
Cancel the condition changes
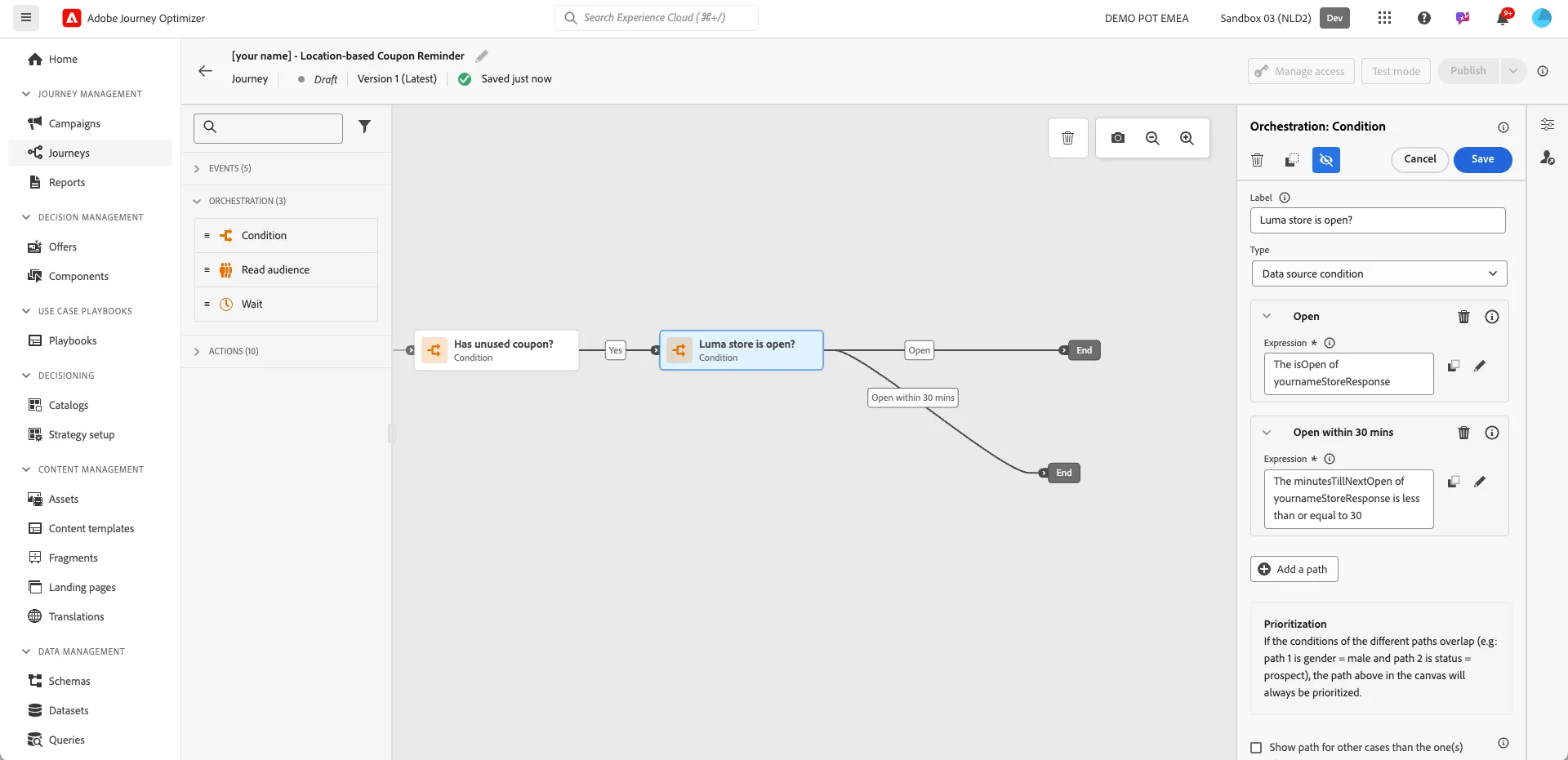pos(1419,160)
